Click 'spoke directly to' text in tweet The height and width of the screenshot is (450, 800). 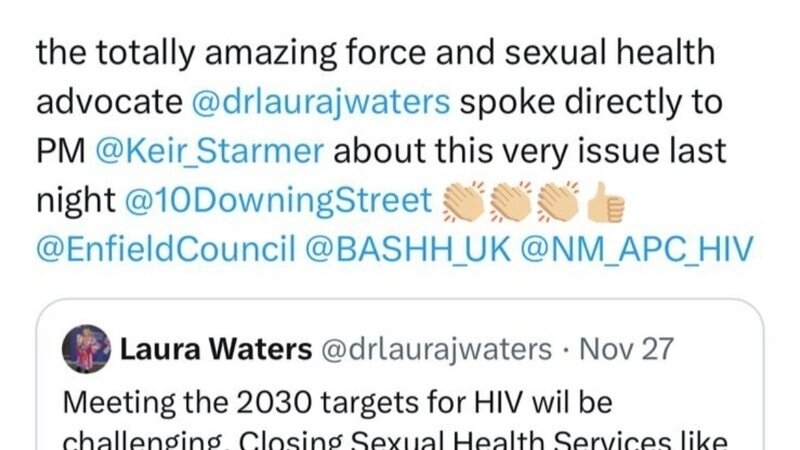click(591, 102)
